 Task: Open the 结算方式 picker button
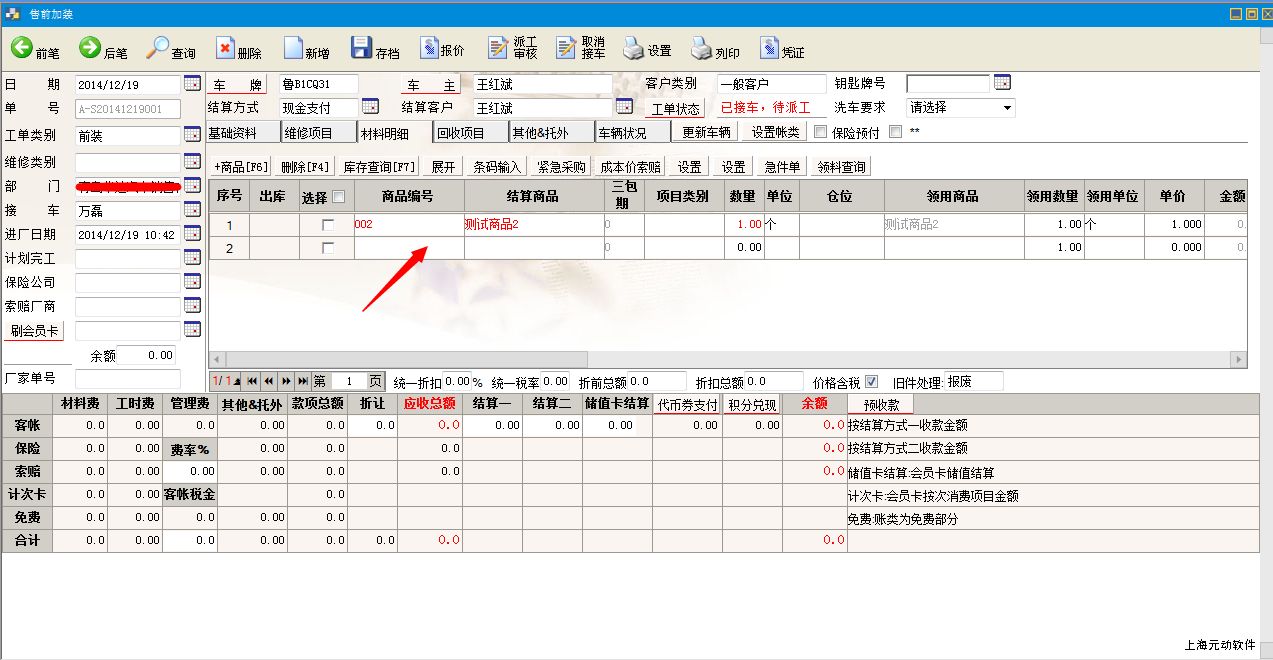(x=370, y=107)
